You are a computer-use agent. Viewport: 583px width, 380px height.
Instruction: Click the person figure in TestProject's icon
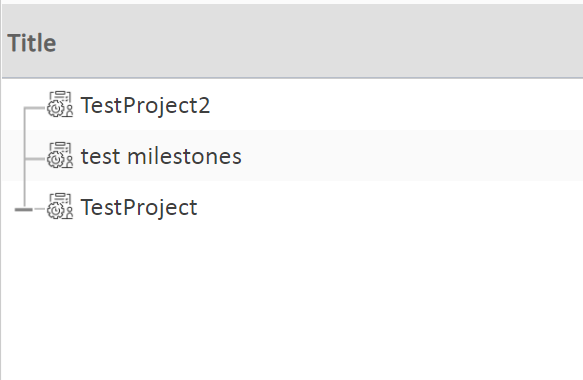[x=69, y=213]
